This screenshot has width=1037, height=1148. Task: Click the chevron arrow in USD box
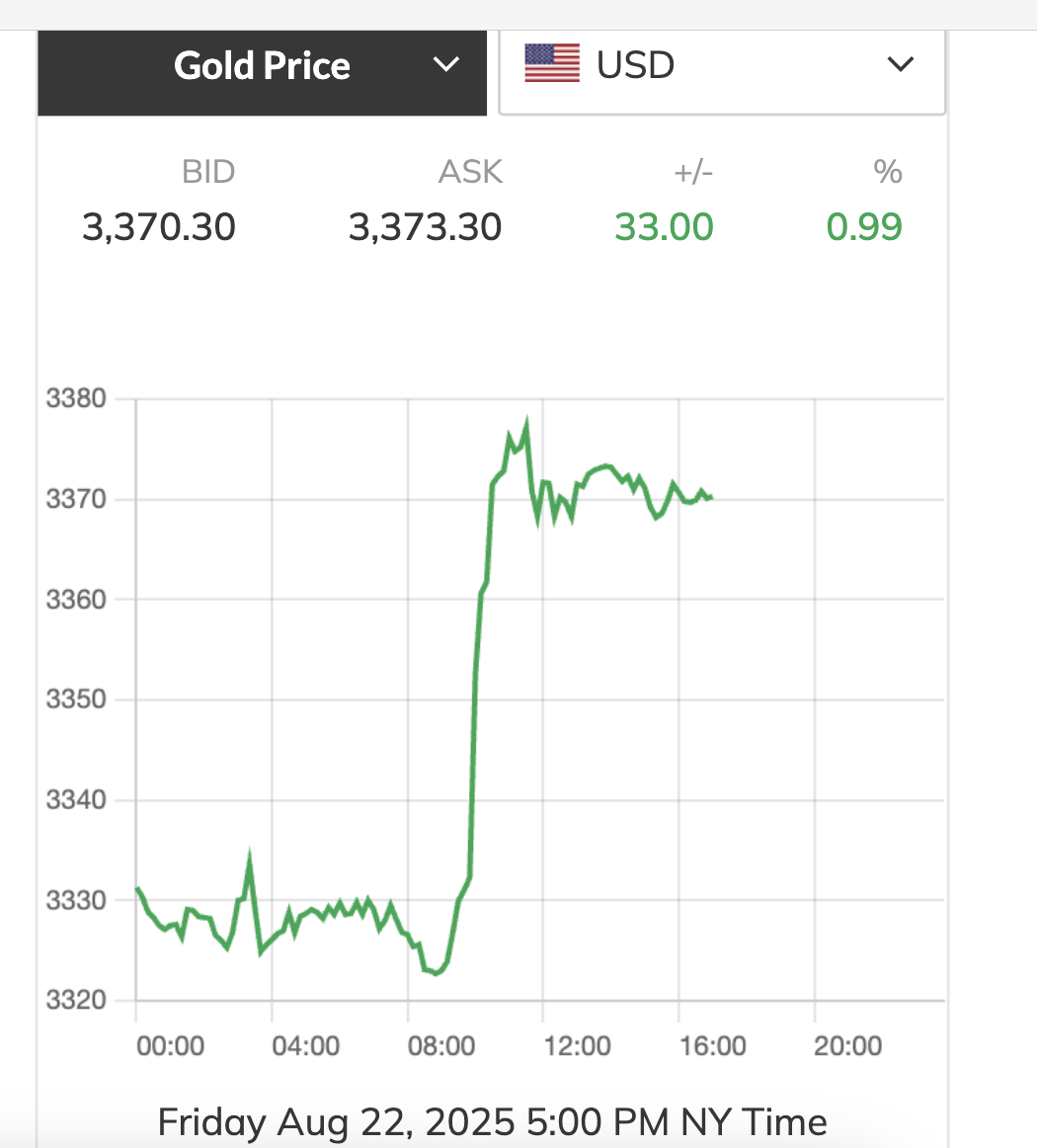900,65
